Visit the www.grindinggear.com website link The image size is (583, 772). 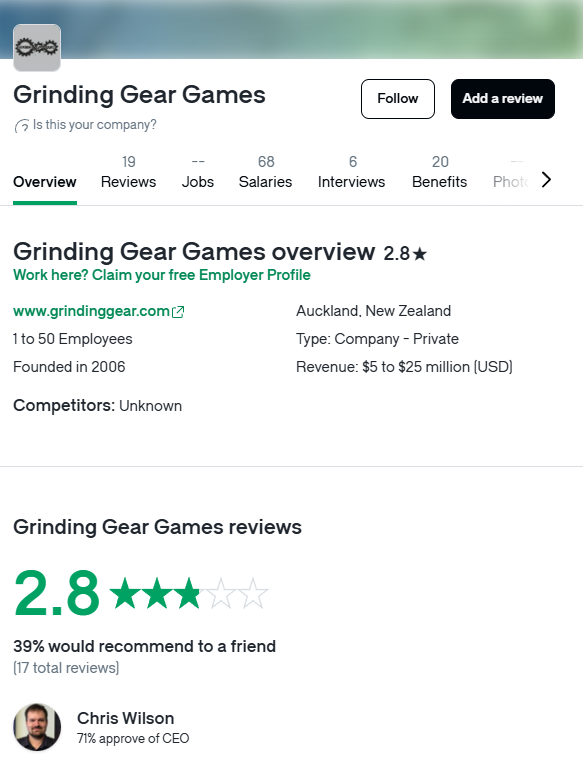[92, 311]
